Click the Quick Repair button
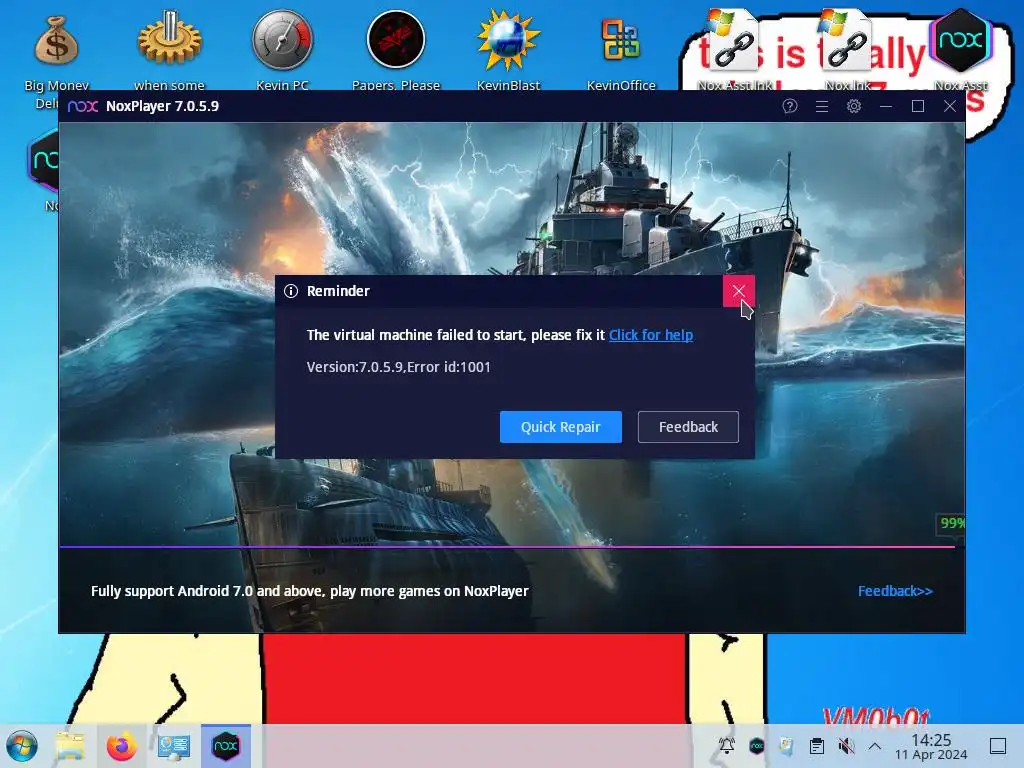Screen dimensions: 1024x768 pos(560,426)
